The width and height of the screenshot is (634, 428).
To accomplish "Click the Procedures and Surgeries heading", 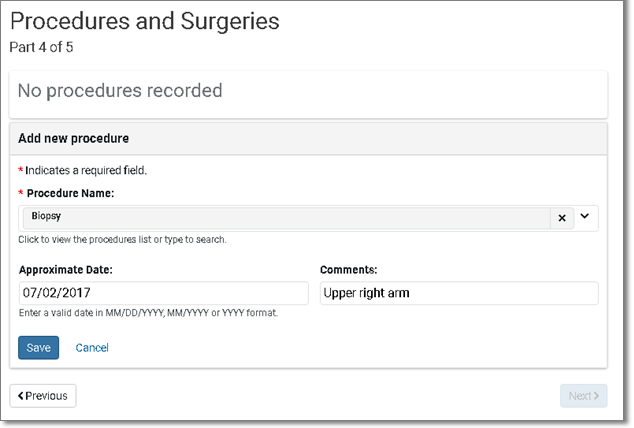I will point(145,21).
